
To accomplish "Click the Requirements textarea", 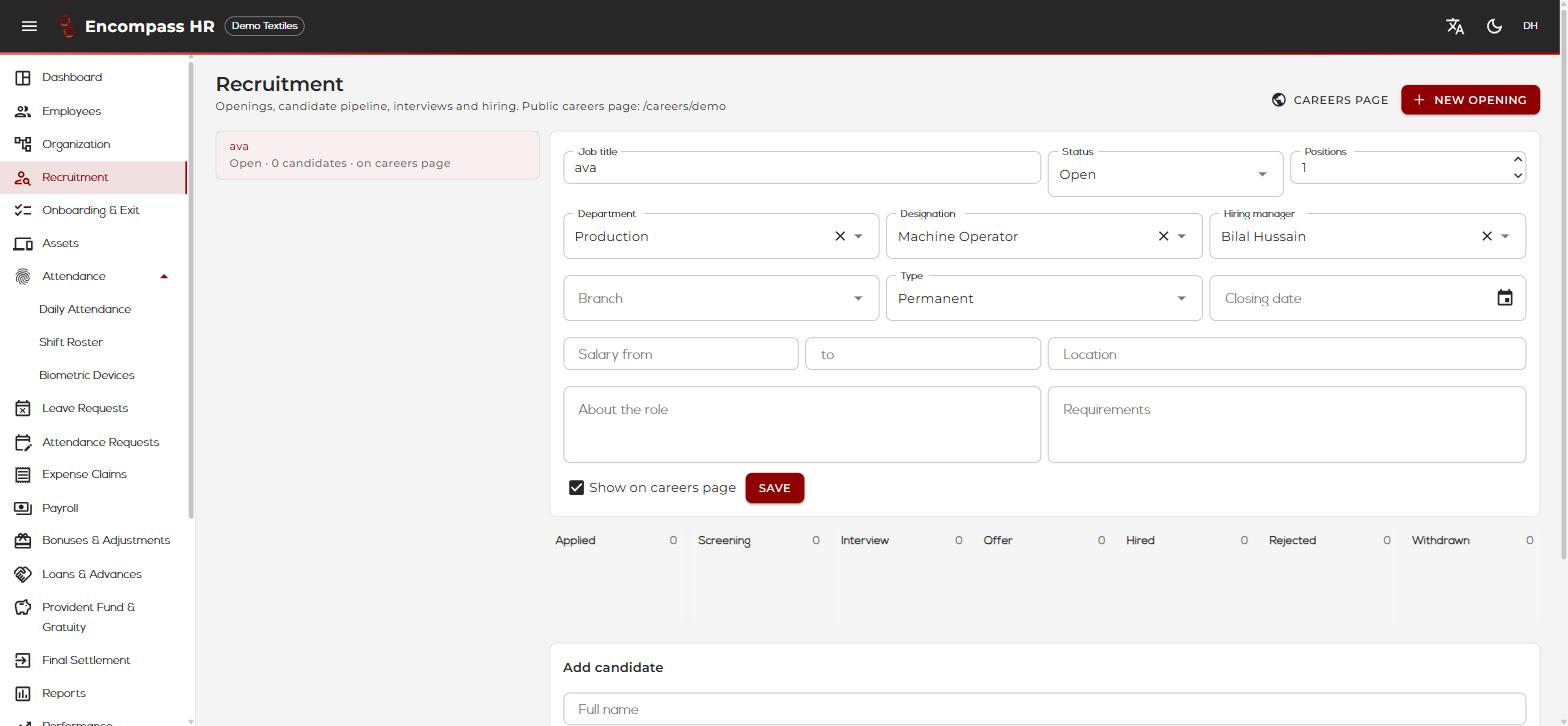I will pyautogui.click(x=1287, y=425).
